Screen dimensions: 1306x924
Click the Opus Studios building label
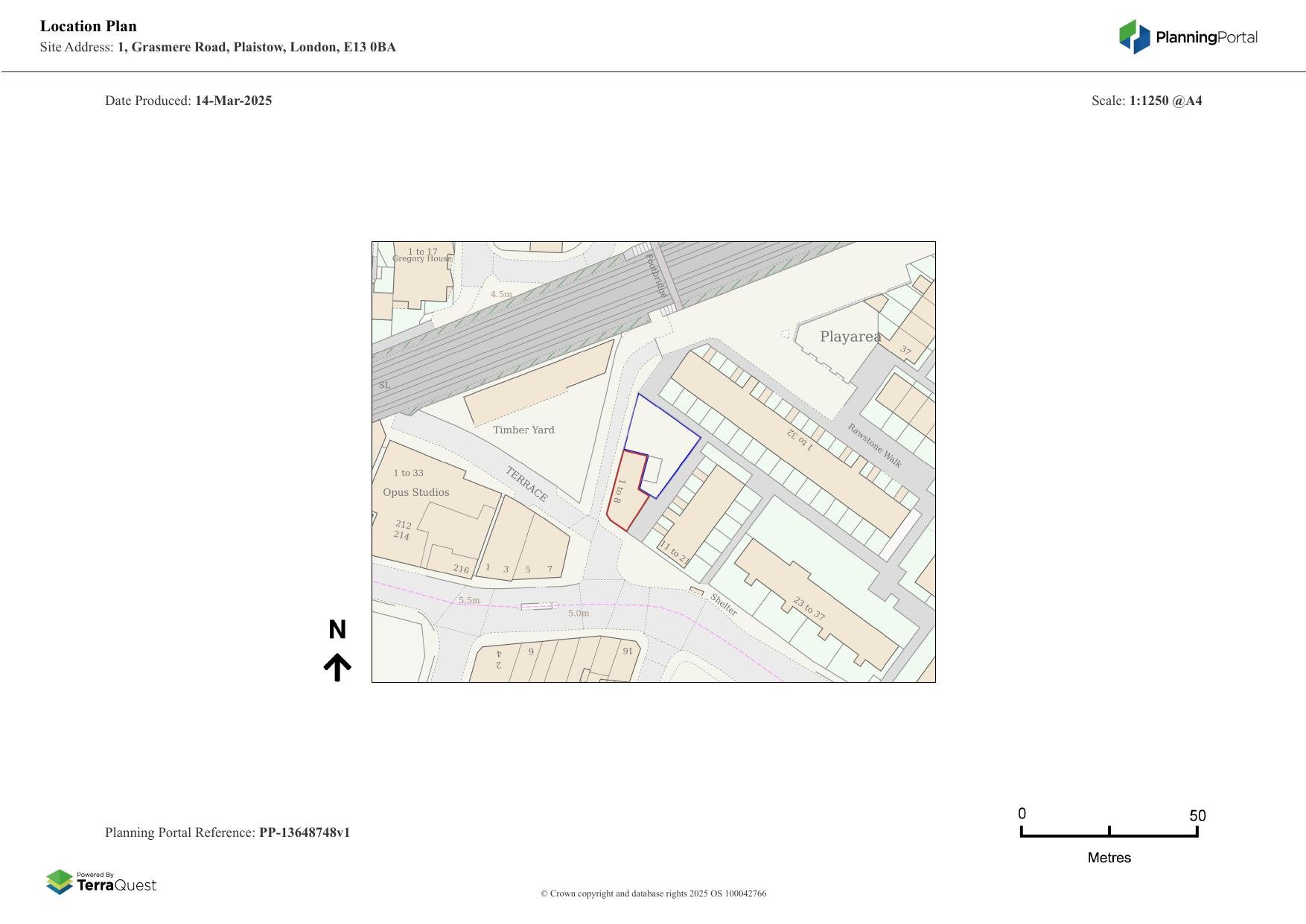(415, 492)
